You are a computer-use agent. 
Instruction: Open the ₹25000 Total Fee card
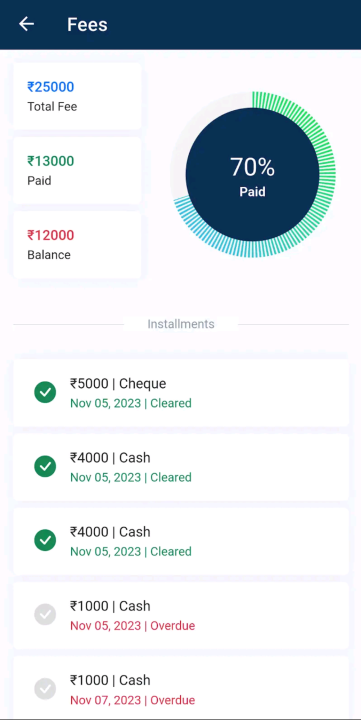click(x=77, y=96)
